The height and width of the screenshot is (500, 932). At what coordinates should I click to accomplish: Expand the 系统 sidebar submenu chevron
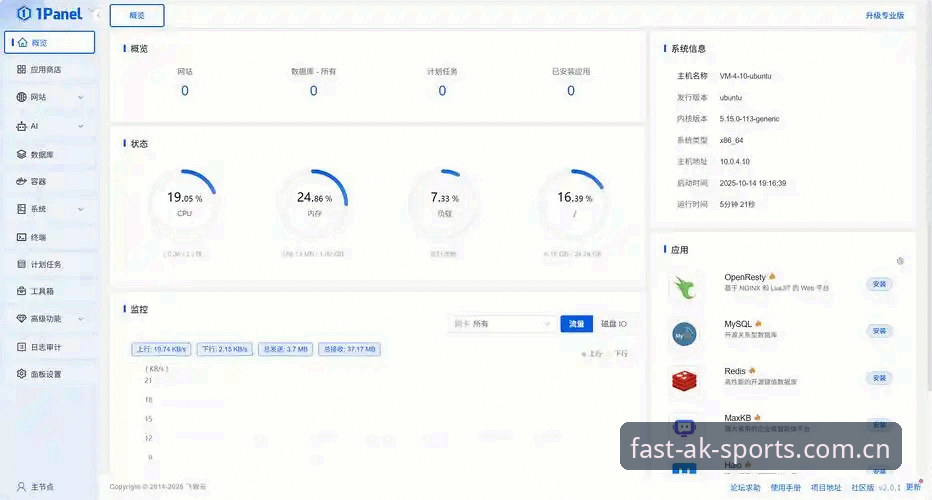(81, 209)
